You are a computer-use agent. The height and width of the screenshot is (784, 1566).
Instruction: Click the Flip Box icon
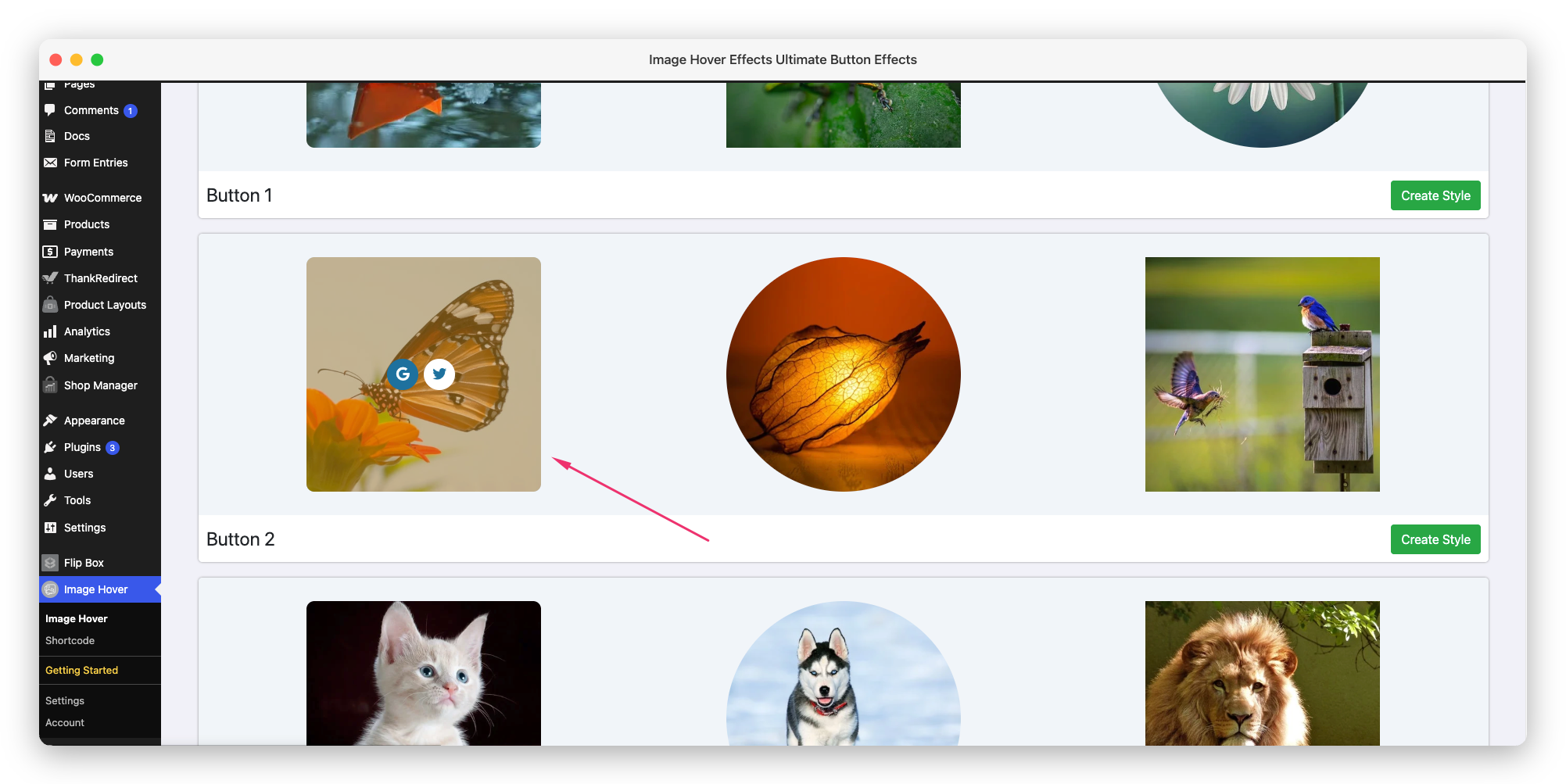click(x=50, y=563)
